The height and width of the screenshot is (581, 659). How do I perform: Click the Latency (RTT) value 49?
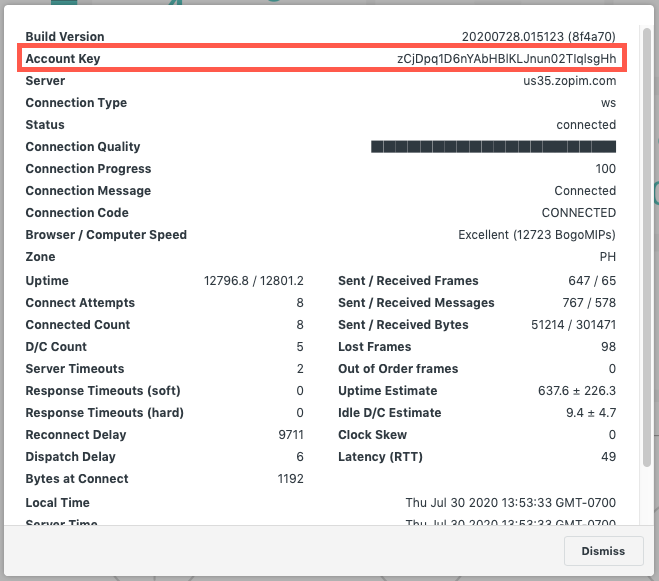click(608, 457)
